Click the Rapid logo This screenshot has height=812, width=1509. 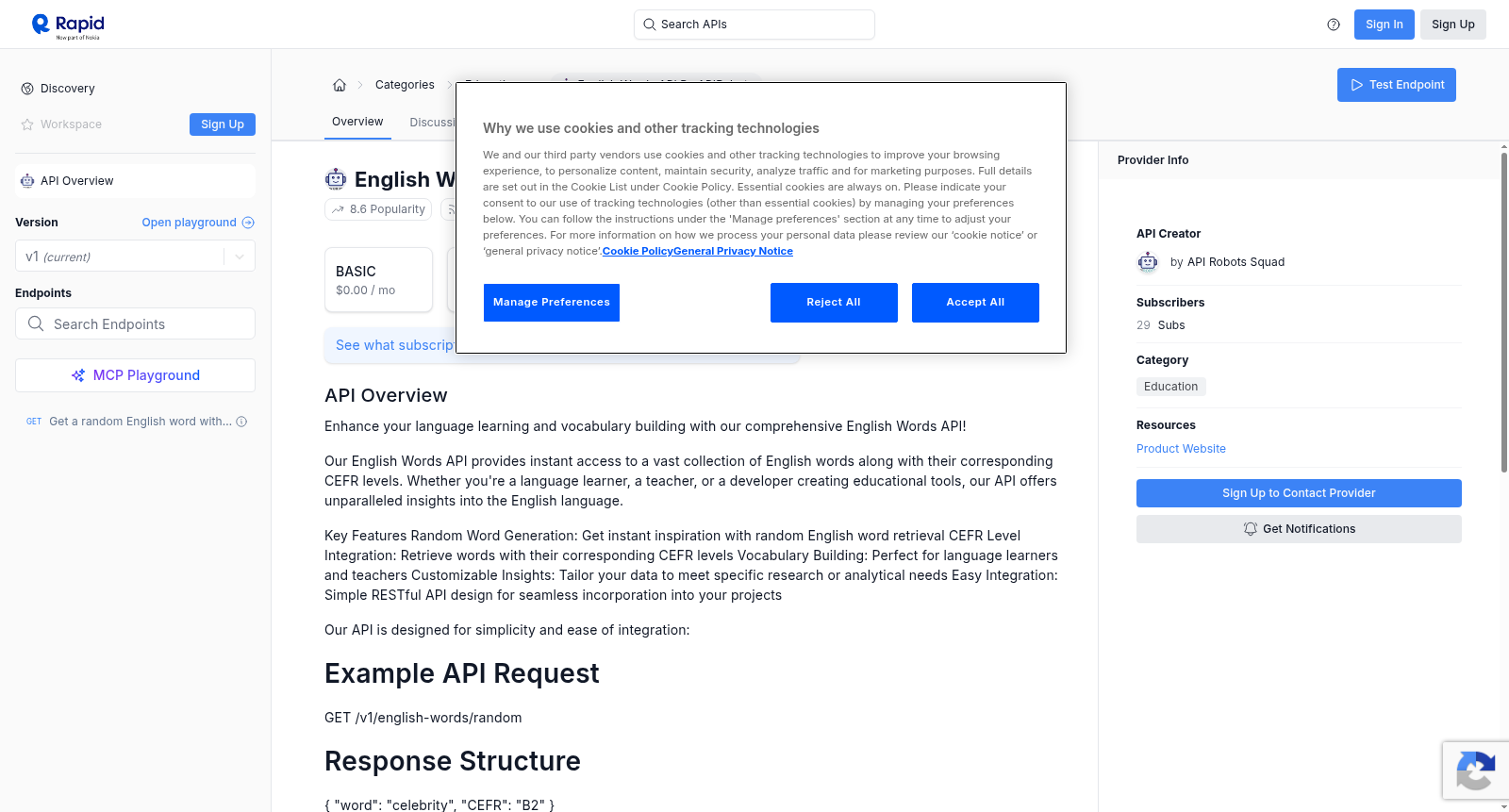pyautogui.click(x=68, y=25)
